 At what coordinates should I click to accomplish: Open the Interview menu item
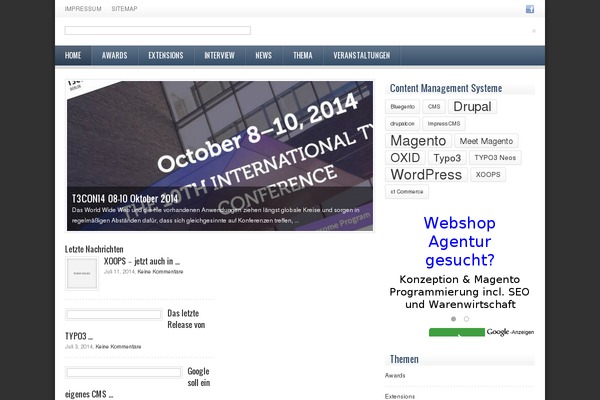[x=219, y=56]
